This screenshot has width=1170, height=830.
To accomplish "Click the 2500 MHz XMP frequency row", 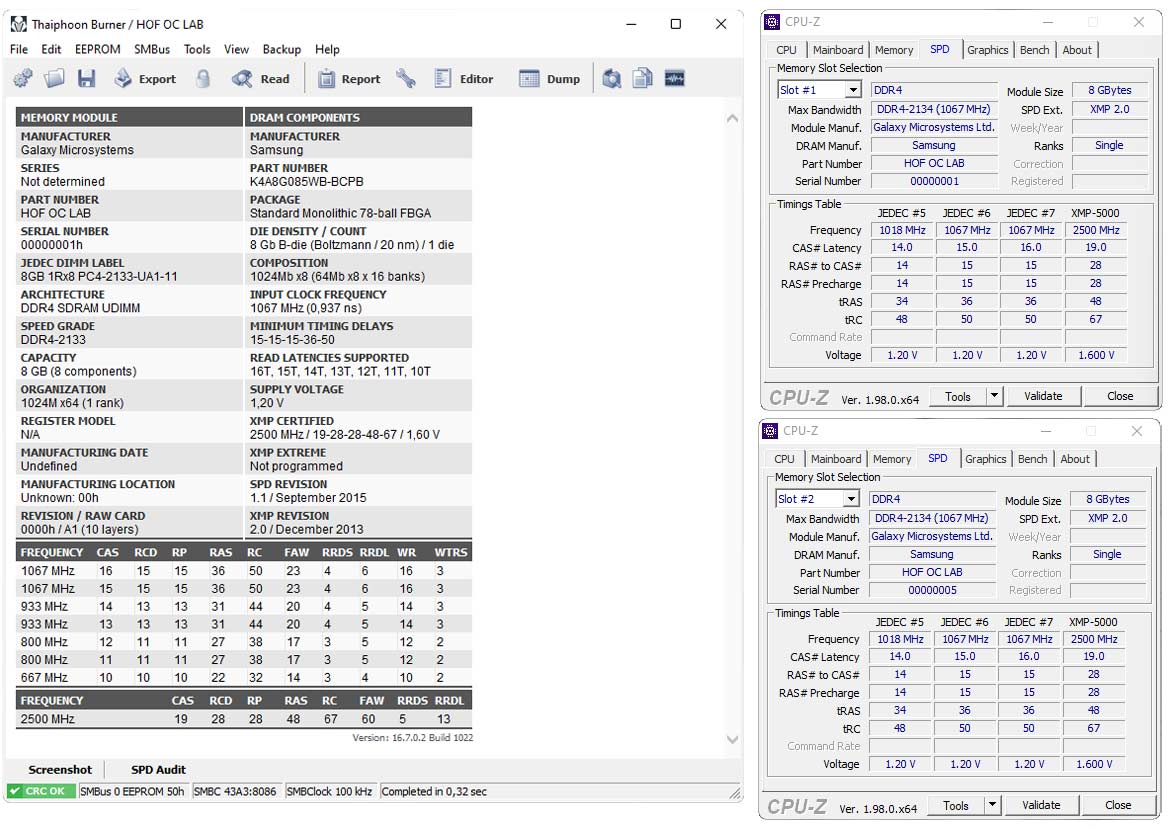I will click(x=243, y=719).
